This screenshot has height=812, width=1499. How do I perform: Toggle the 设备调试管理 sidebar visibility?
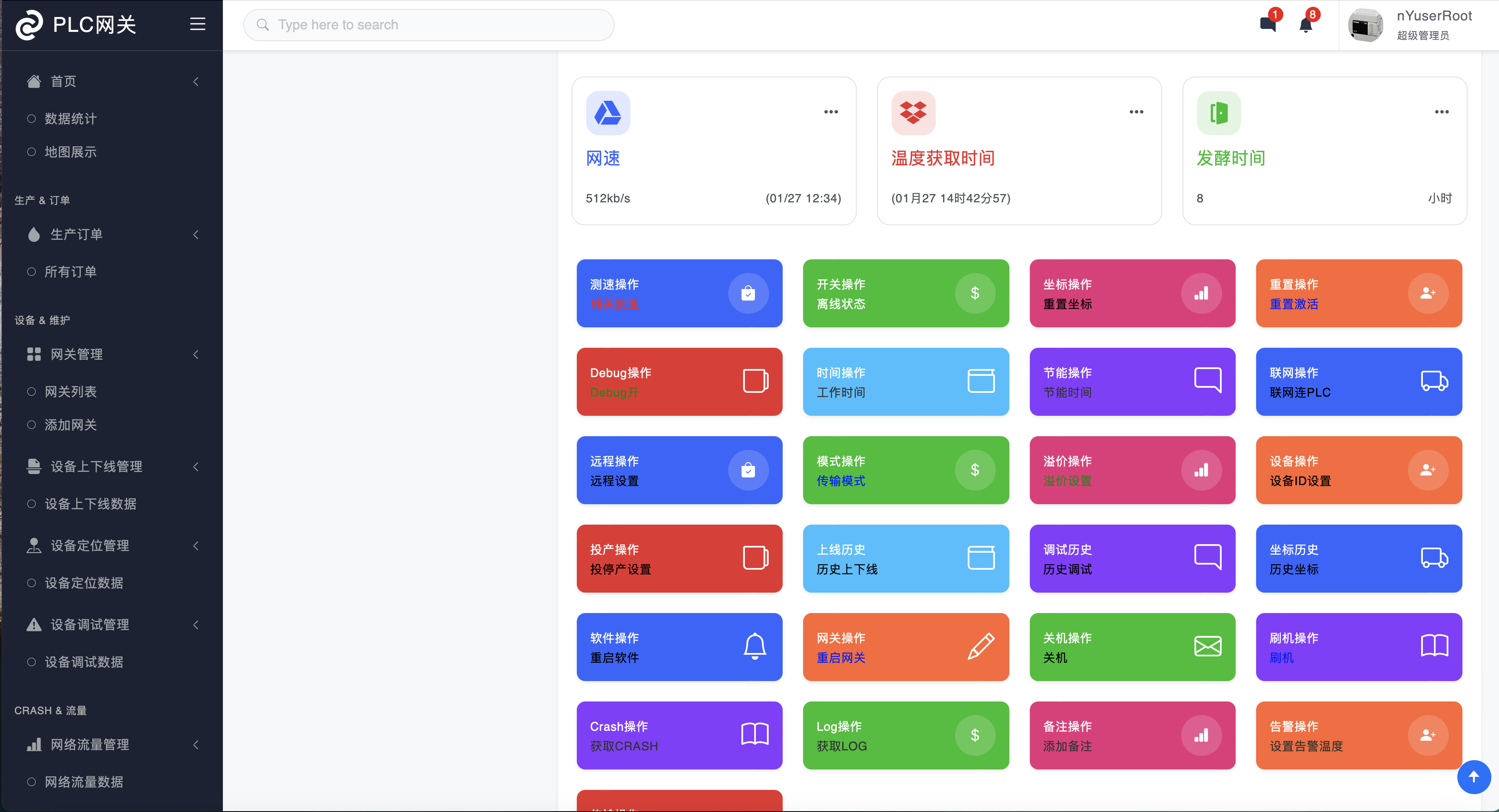tap(197, 625)
